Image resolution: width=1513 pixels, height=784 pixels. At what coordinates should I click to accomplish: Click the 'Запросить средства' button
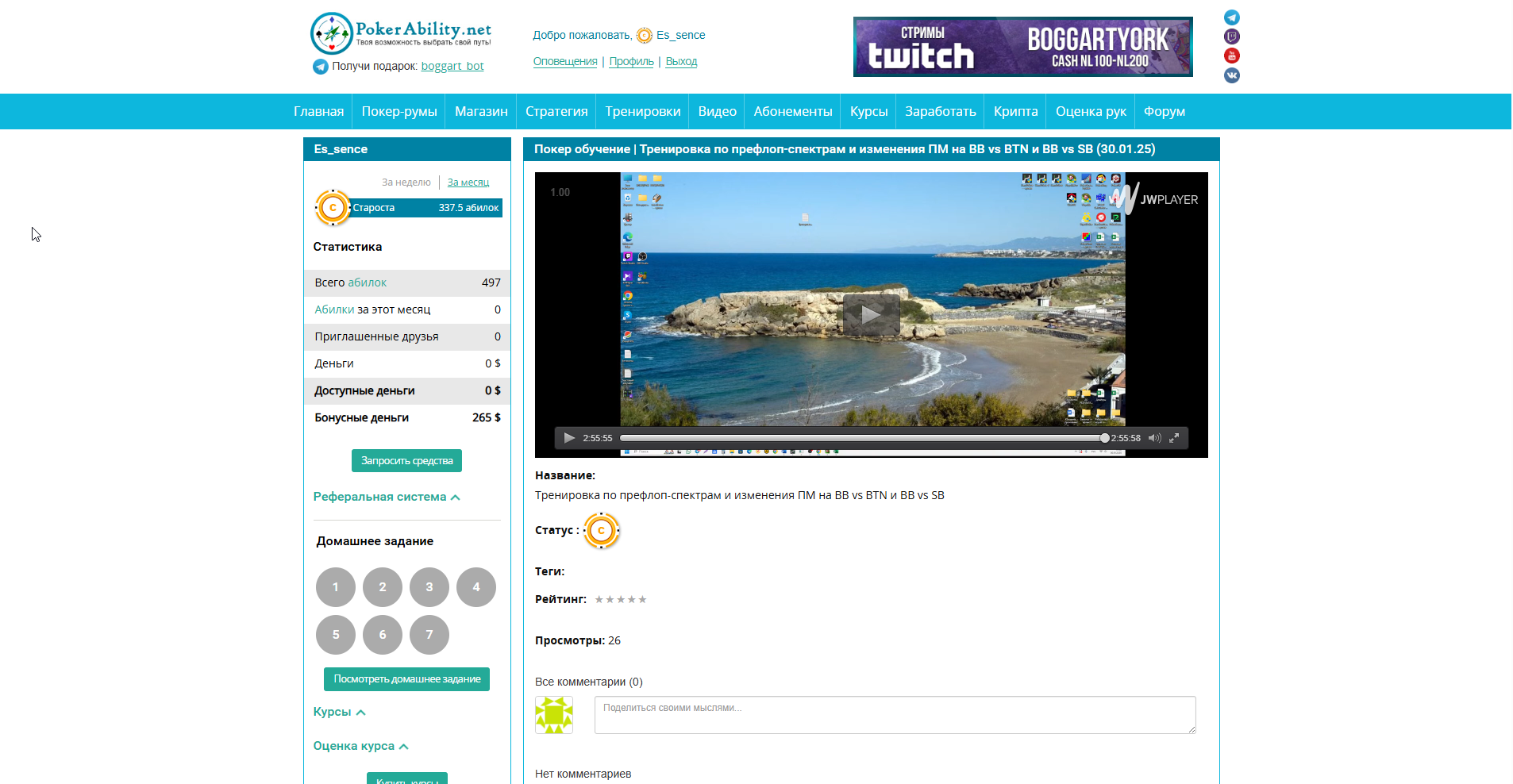click(x=406, y=461)
